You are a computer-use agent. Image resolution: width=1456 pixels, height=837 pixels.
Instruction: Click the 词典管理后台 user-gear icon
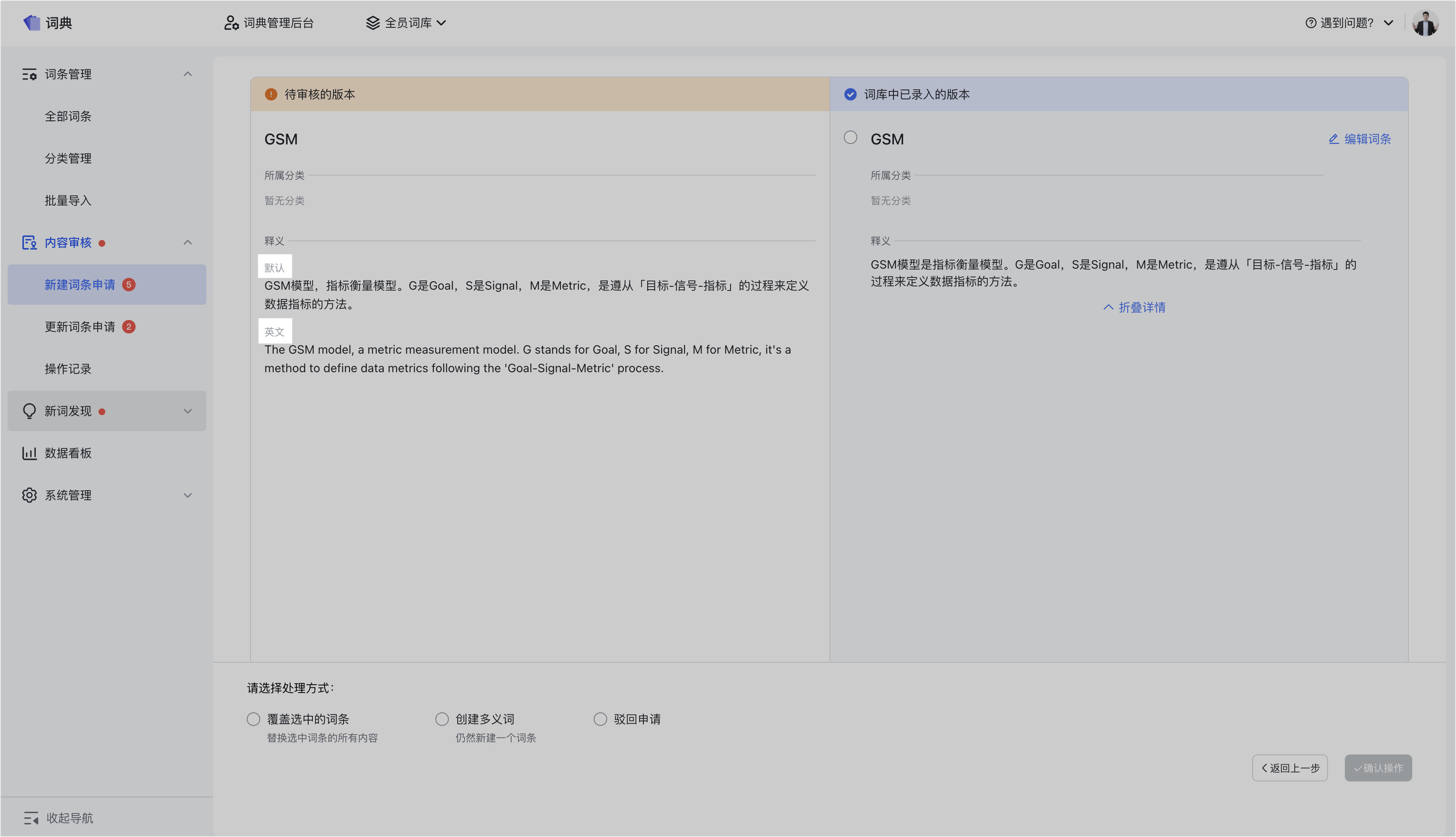point(231,23)
